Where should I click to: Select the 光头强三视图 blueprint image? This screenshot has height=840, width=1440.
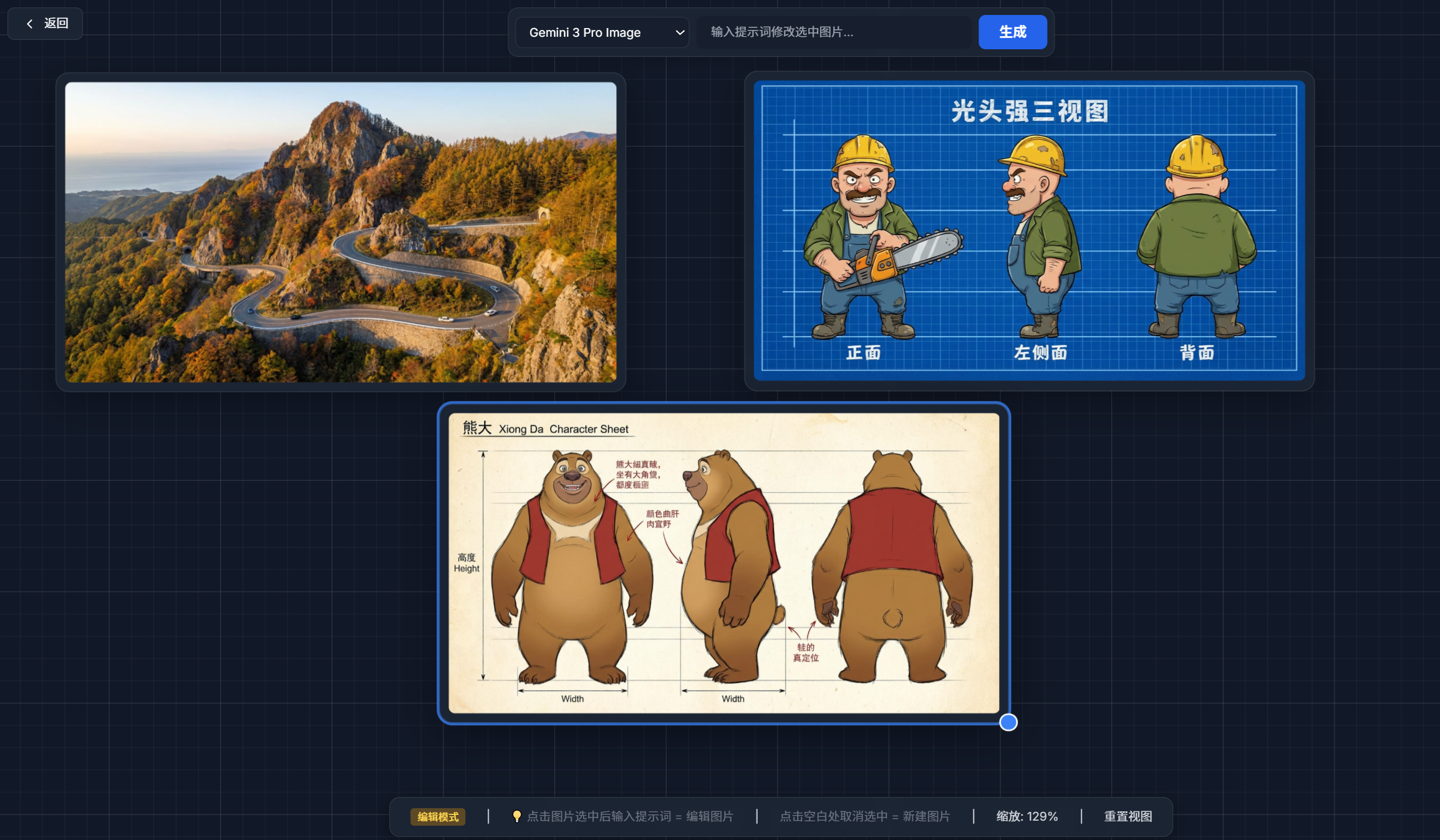(x=1029, y=231)
